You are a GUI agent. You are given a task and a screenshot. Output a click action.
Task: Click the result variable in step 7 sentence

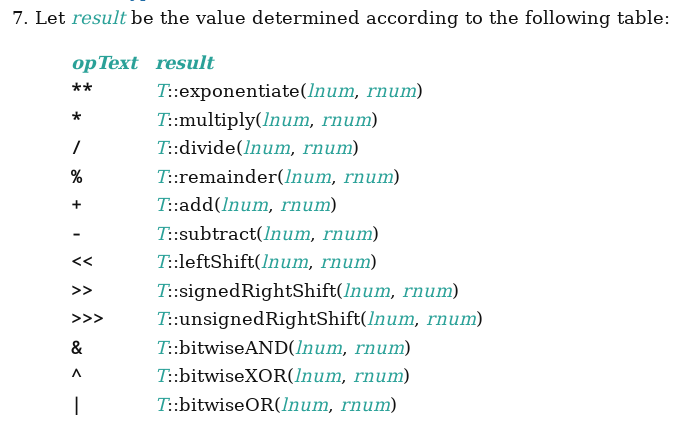tap(98, 19)
